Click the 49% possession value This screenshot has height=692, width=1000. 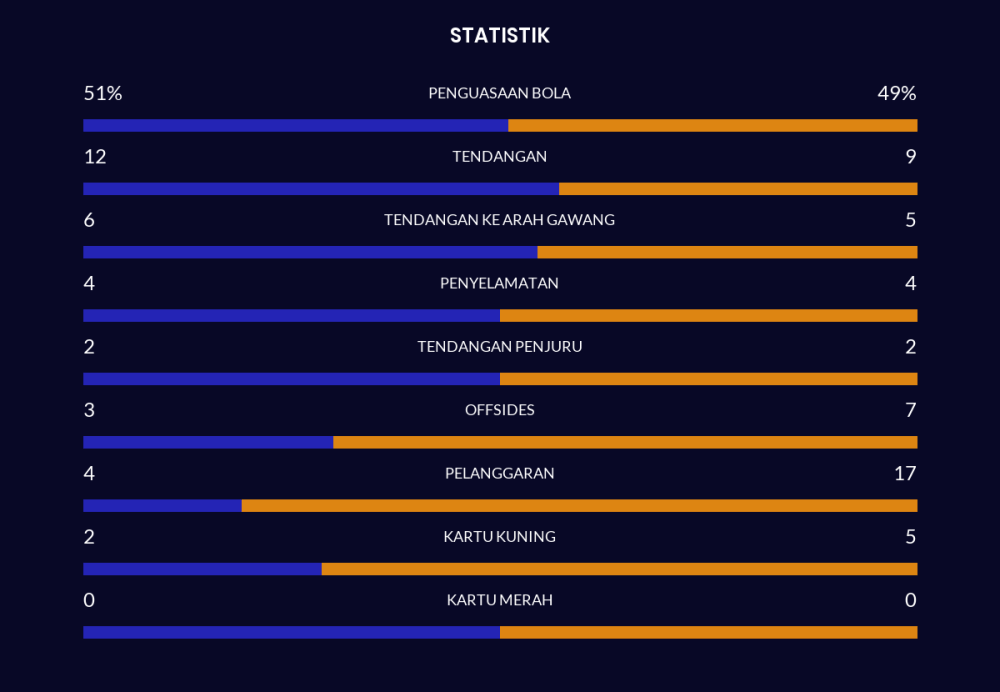(896, 93)
